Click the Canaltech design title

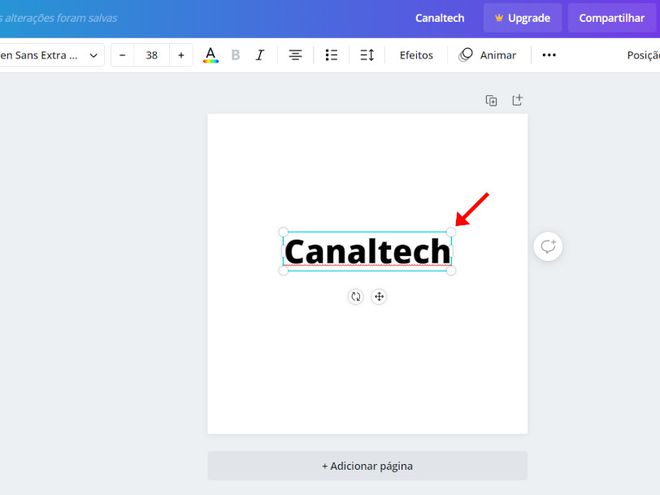pos(440,18)
